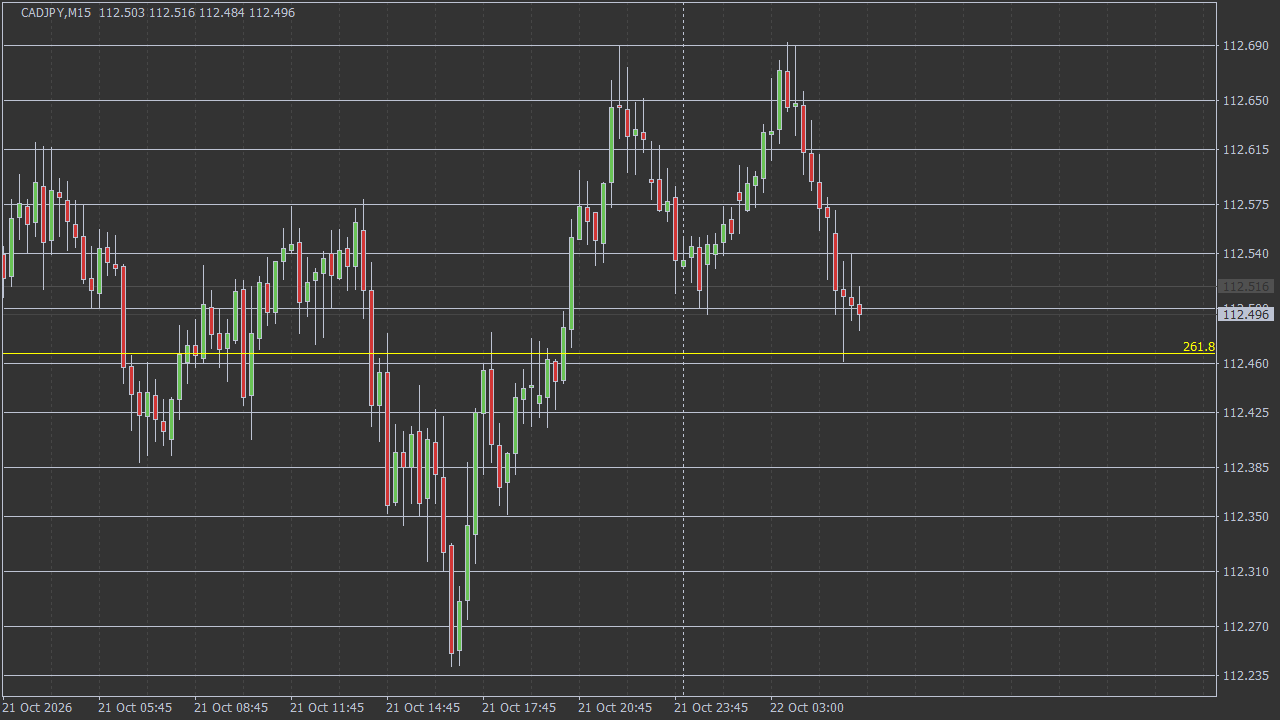Click the highlighted 112.496 price tag on the price axis

[1246, 315]
